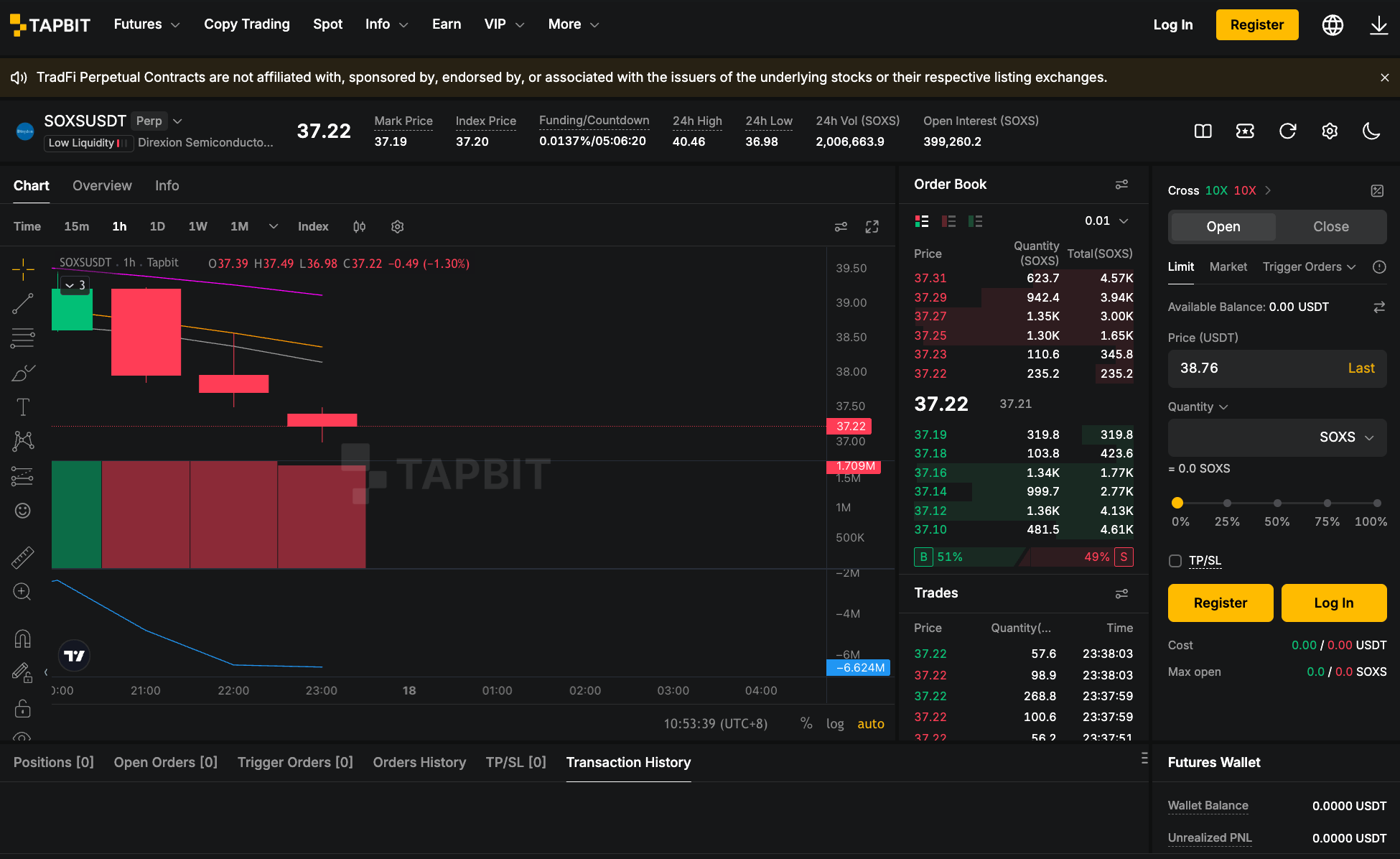This screenshot has height=859, width=1400.
Task: Switch to the Orders History tab
Action: click(419, 763)
